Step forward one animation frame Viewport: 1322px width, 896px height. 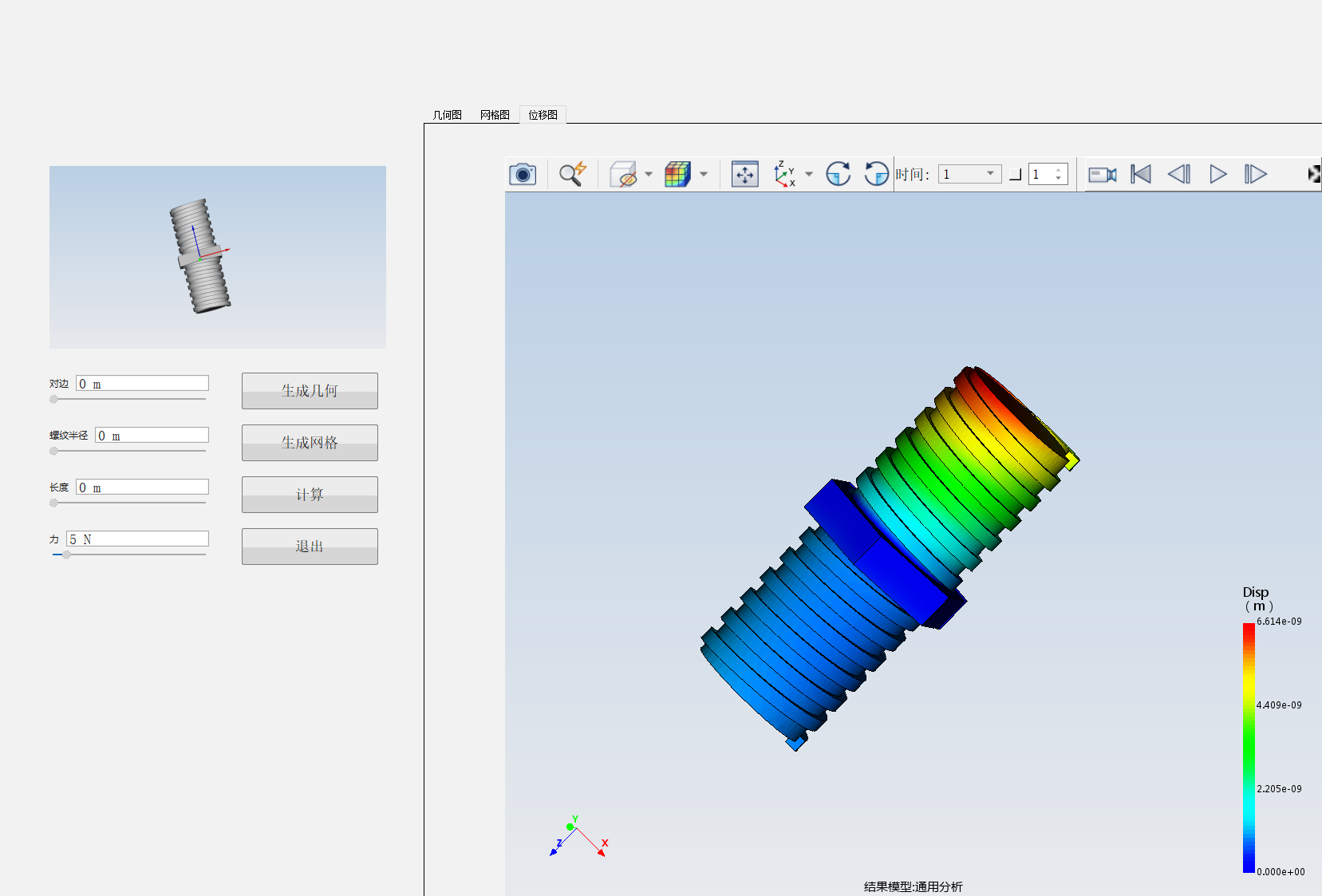point(1256,174)
